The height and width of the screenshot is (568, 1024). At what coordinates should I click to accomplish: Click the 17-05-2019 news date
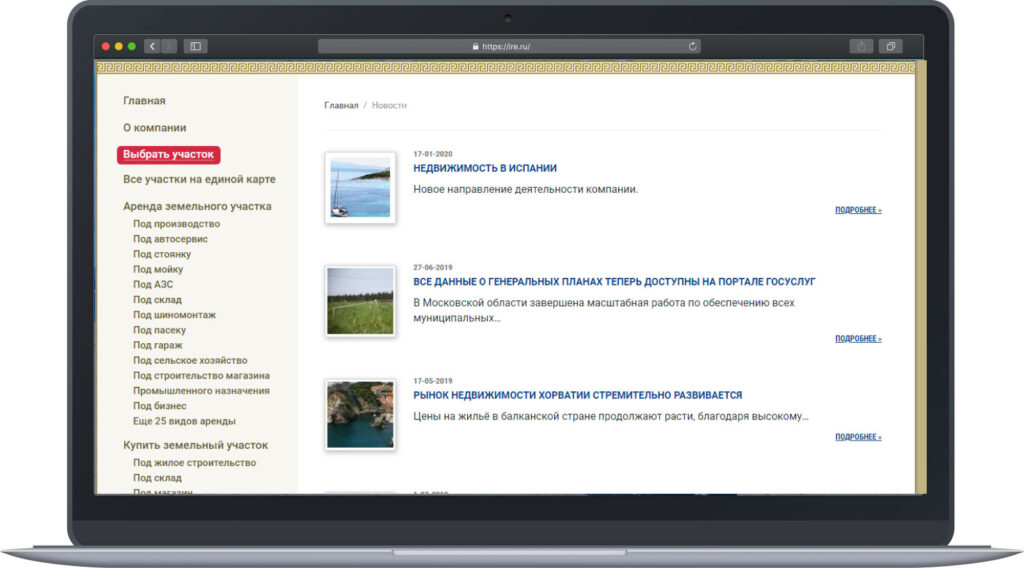tap(432, 381)
